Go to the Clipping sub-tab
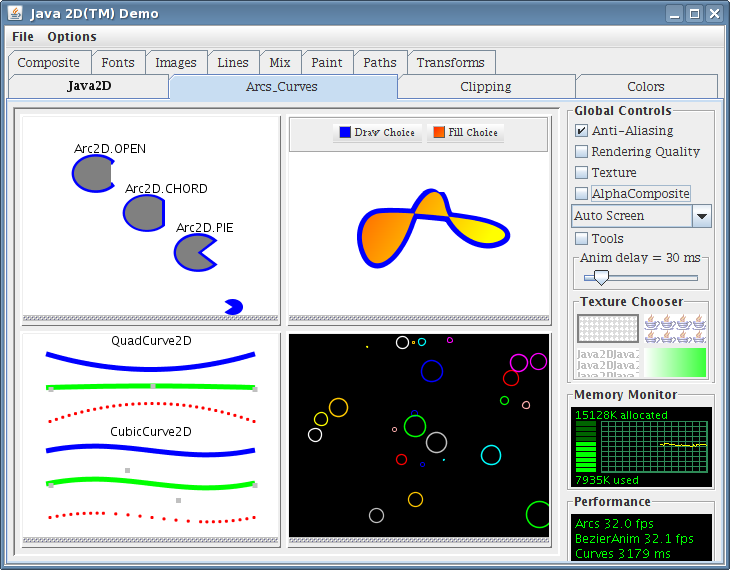The width and height of the screenshot is (730, 570). (485, 87)
